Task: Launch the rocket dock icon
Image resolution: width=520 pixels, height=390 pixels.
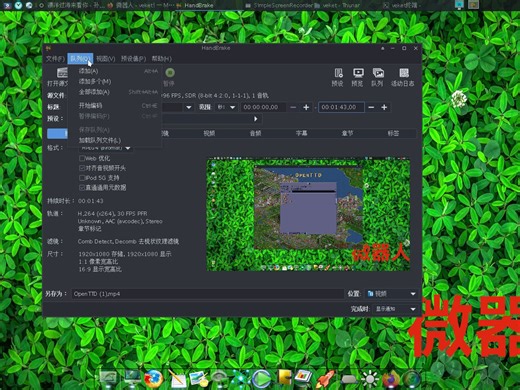Action: pos(325,379)
